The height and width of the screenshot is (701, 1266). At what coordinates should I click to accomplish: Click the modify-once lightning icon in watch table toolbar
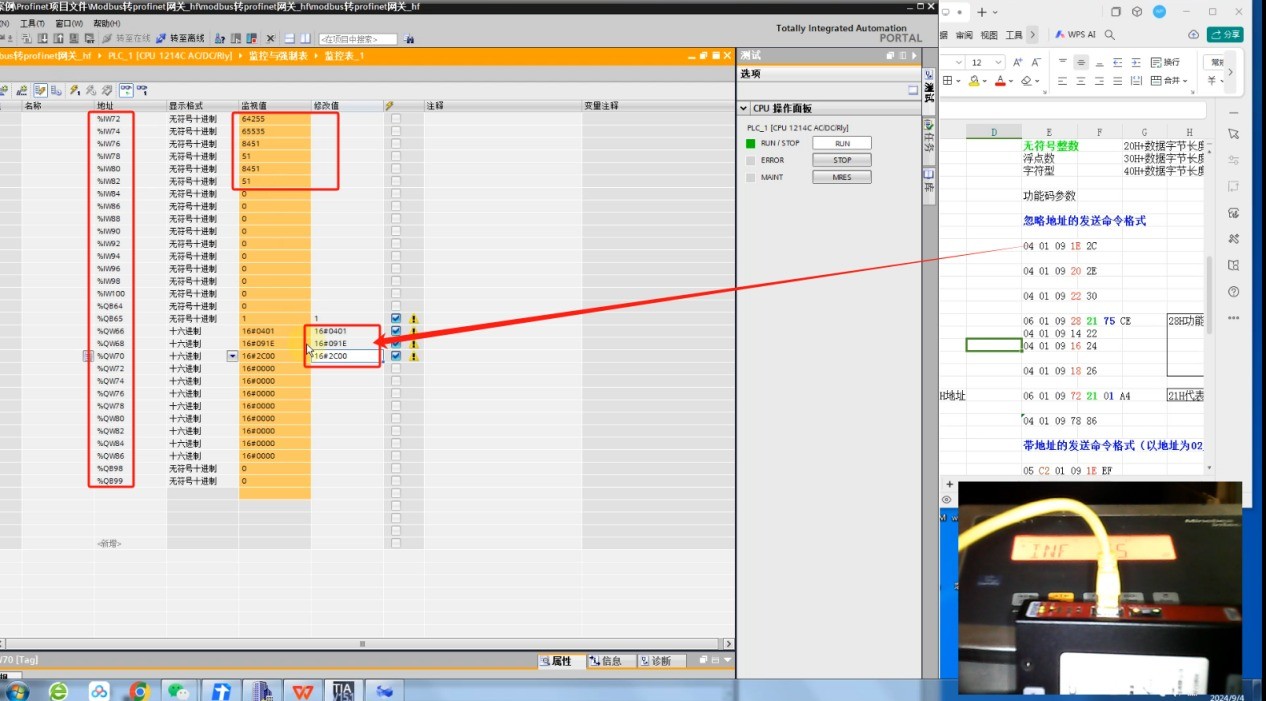[x=74, y=90]
